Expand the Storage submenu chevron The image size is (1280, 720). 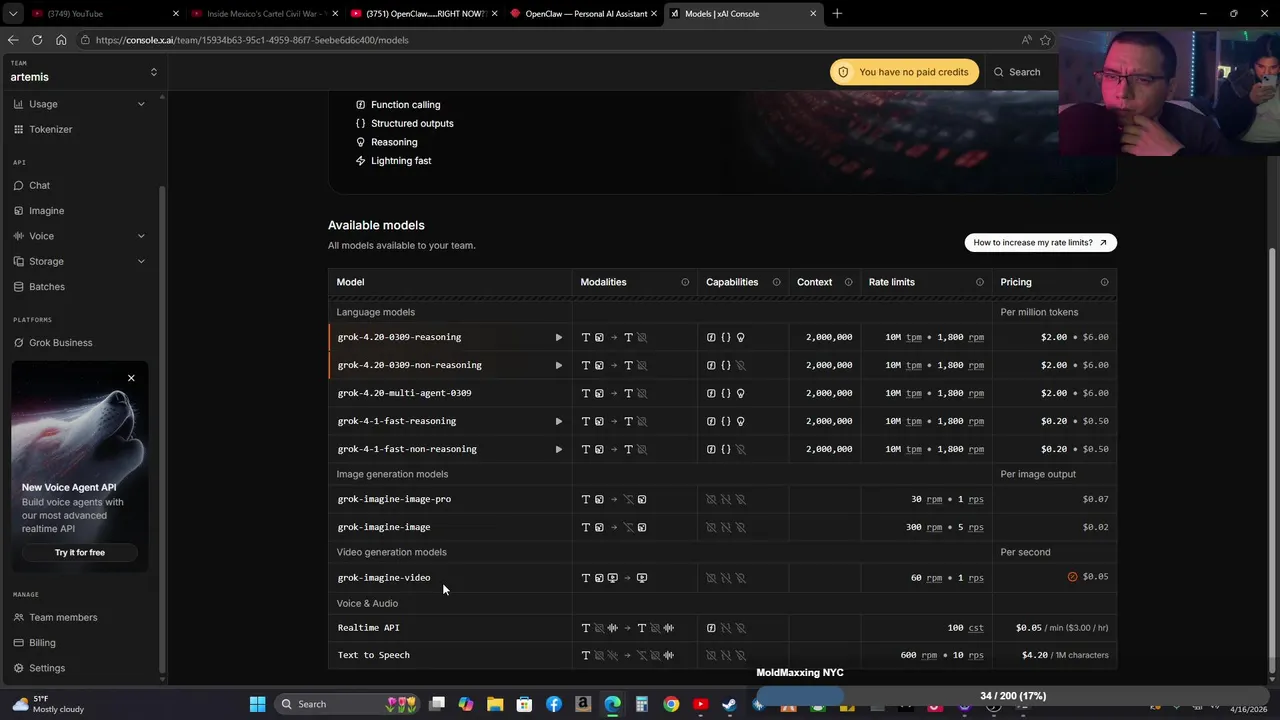[141, 261]
